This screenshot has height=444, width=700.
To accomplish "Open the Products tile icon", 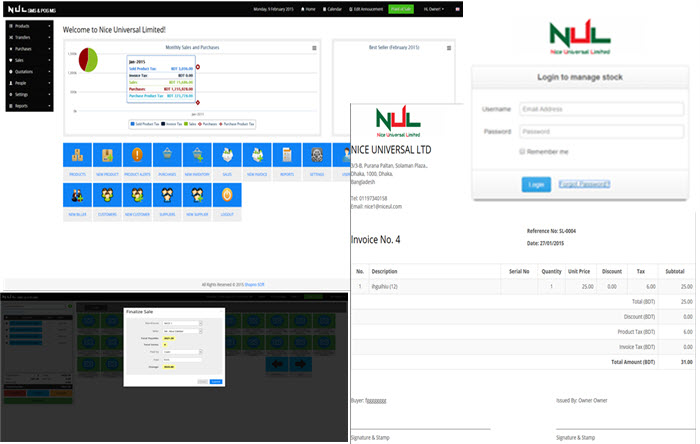I will click(77, 156).
